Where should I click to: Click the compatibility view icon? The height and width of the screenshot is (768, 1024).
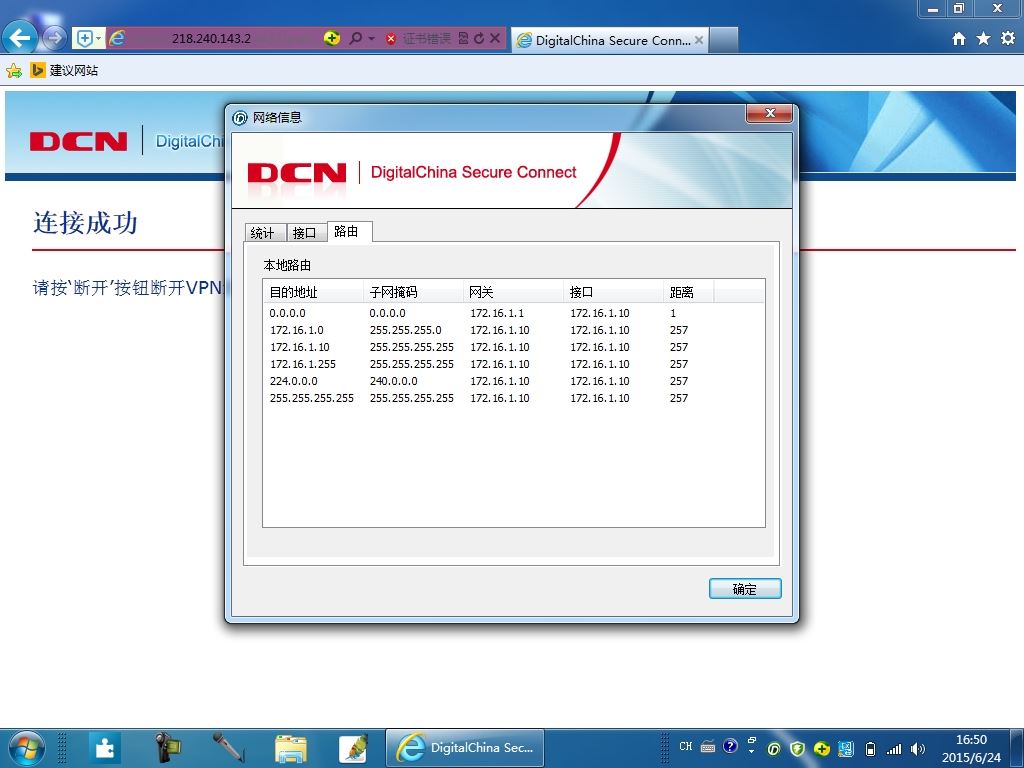tap(463, 39)
